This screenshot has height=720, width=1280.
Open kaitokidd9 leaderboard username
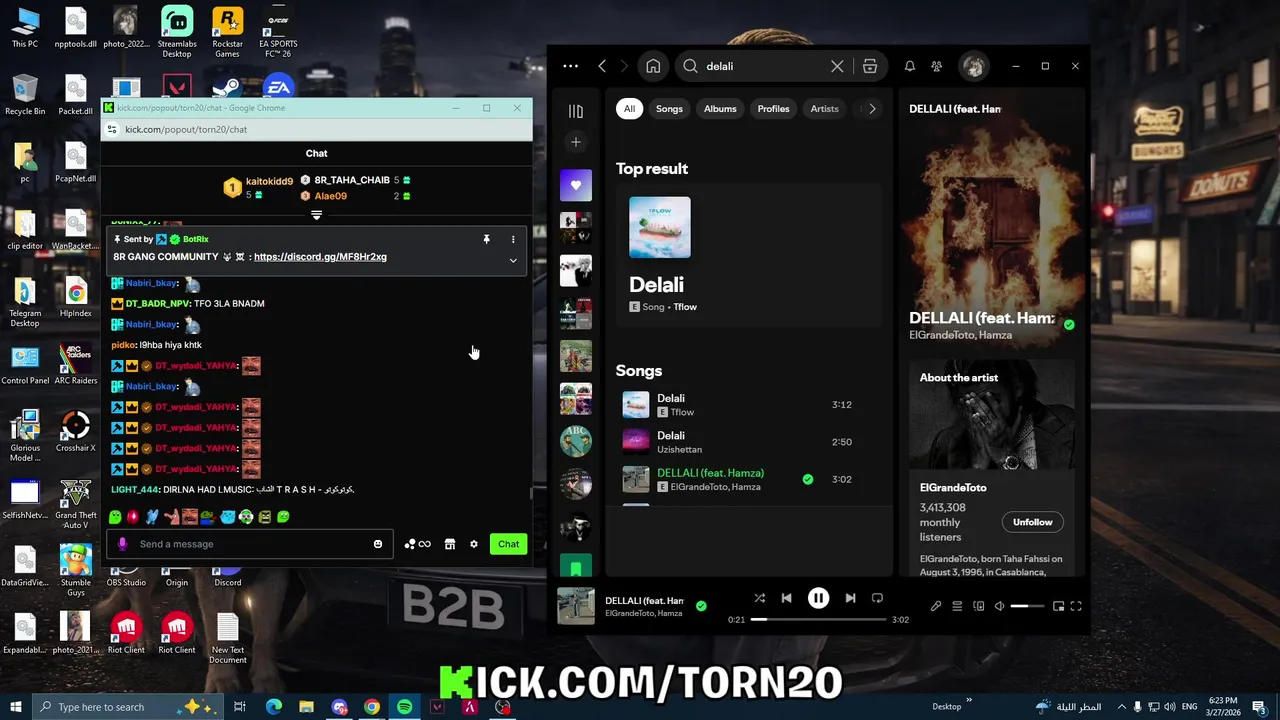[x=269, y=181]
